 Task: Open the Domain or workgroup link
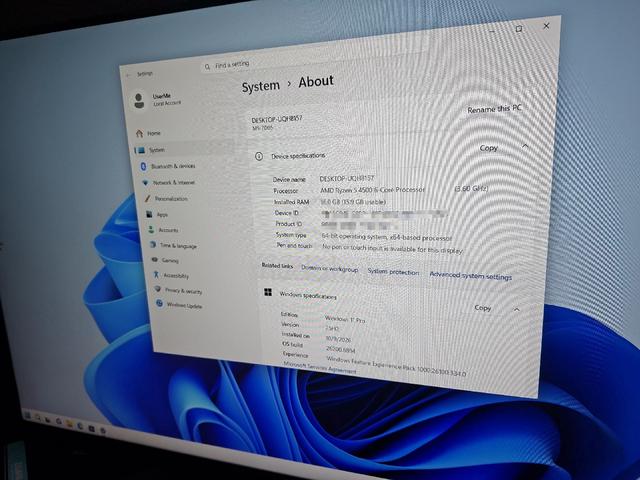coord(329,269)
